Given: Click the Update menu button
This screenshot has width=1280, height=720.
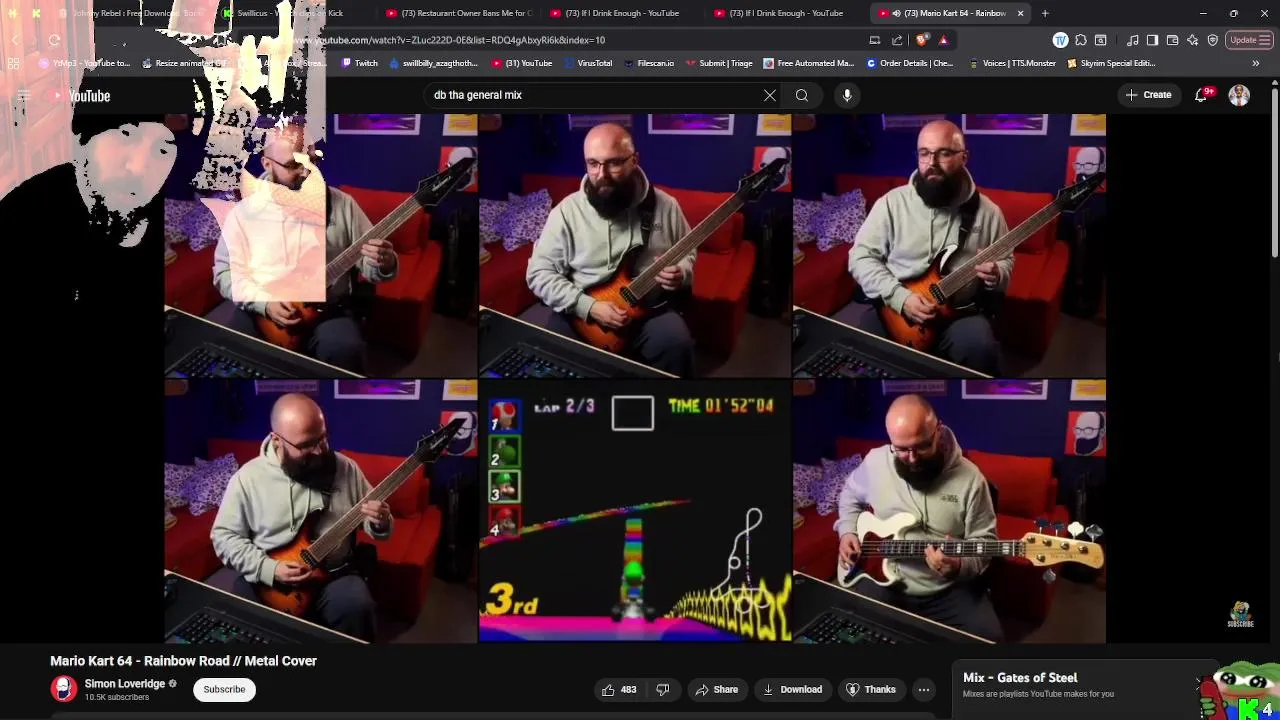Looking at the screenshot, I should click(x=1250, y=40).
